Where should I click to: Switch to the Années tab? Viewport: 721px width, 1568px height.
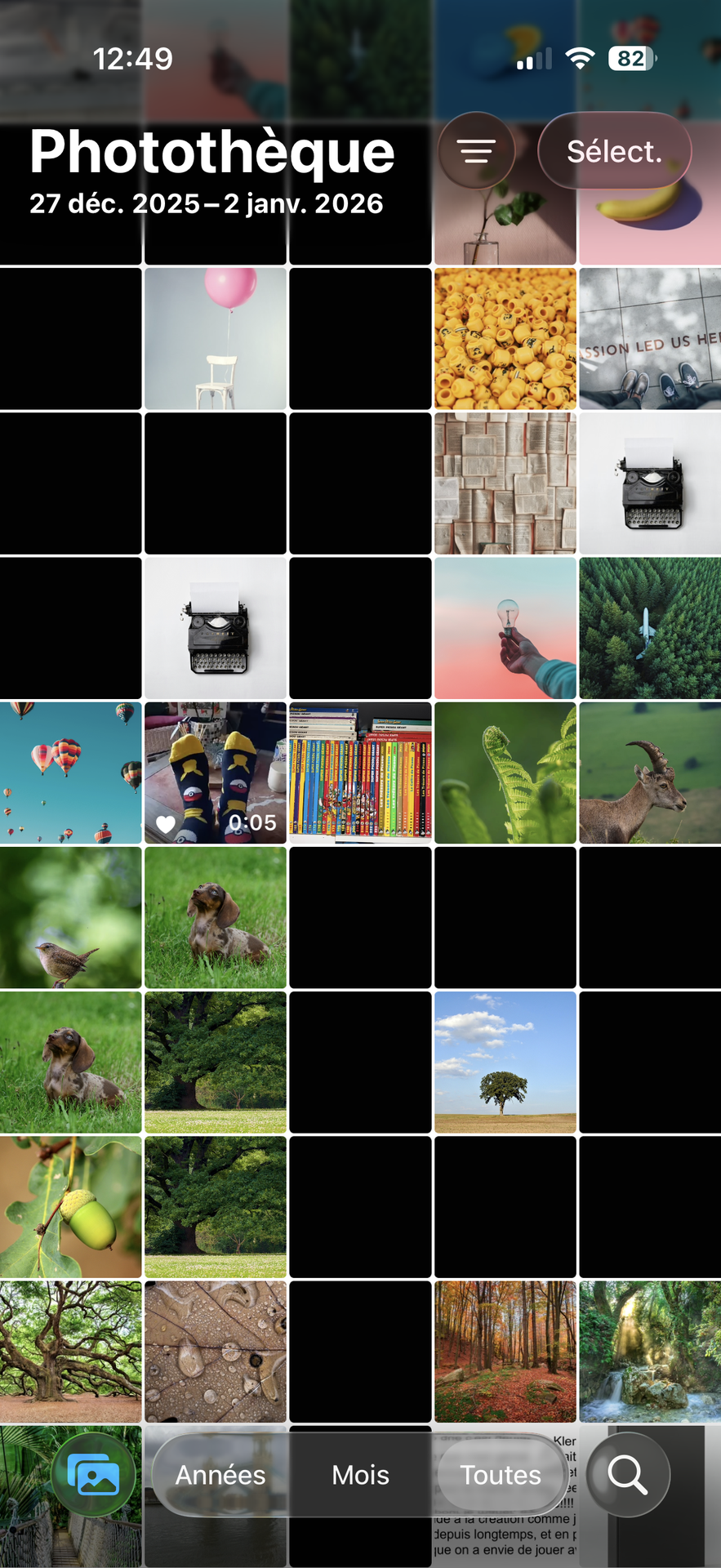[x=220, y=1475]
